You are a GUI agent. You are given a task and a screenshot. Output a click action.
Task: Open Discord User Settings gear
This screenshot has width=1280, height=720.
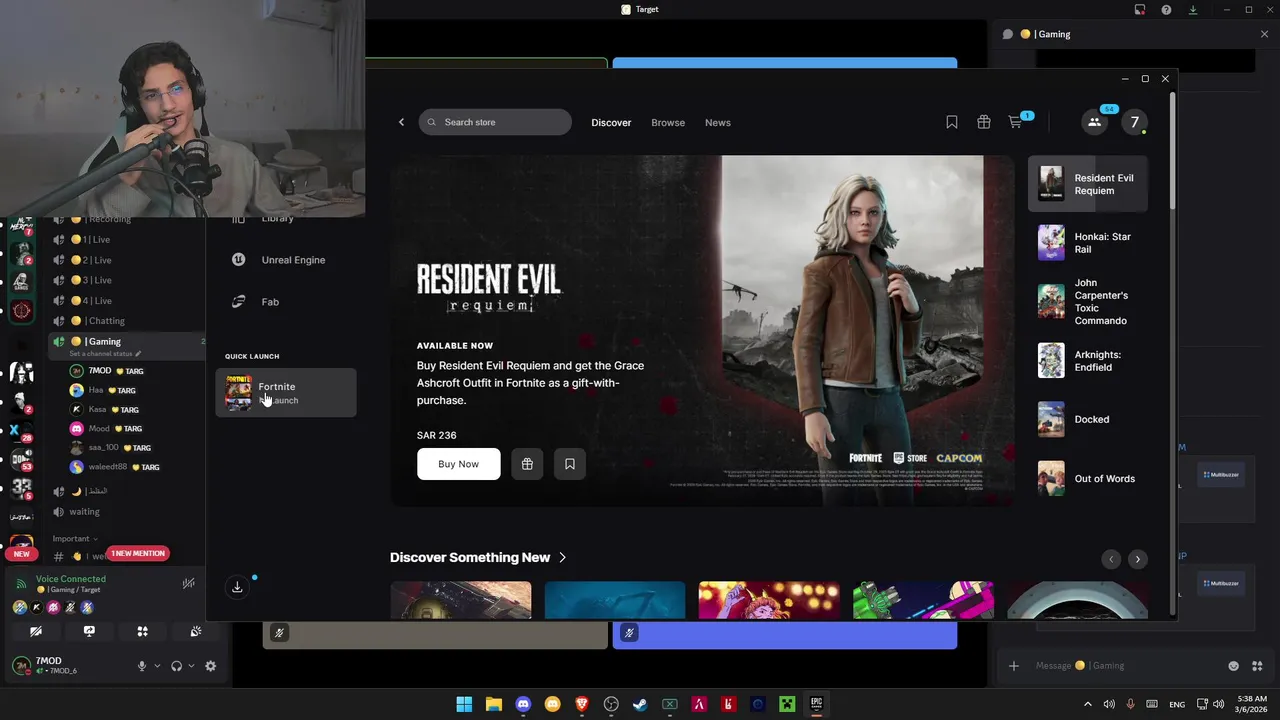click(x=210, y=666)
